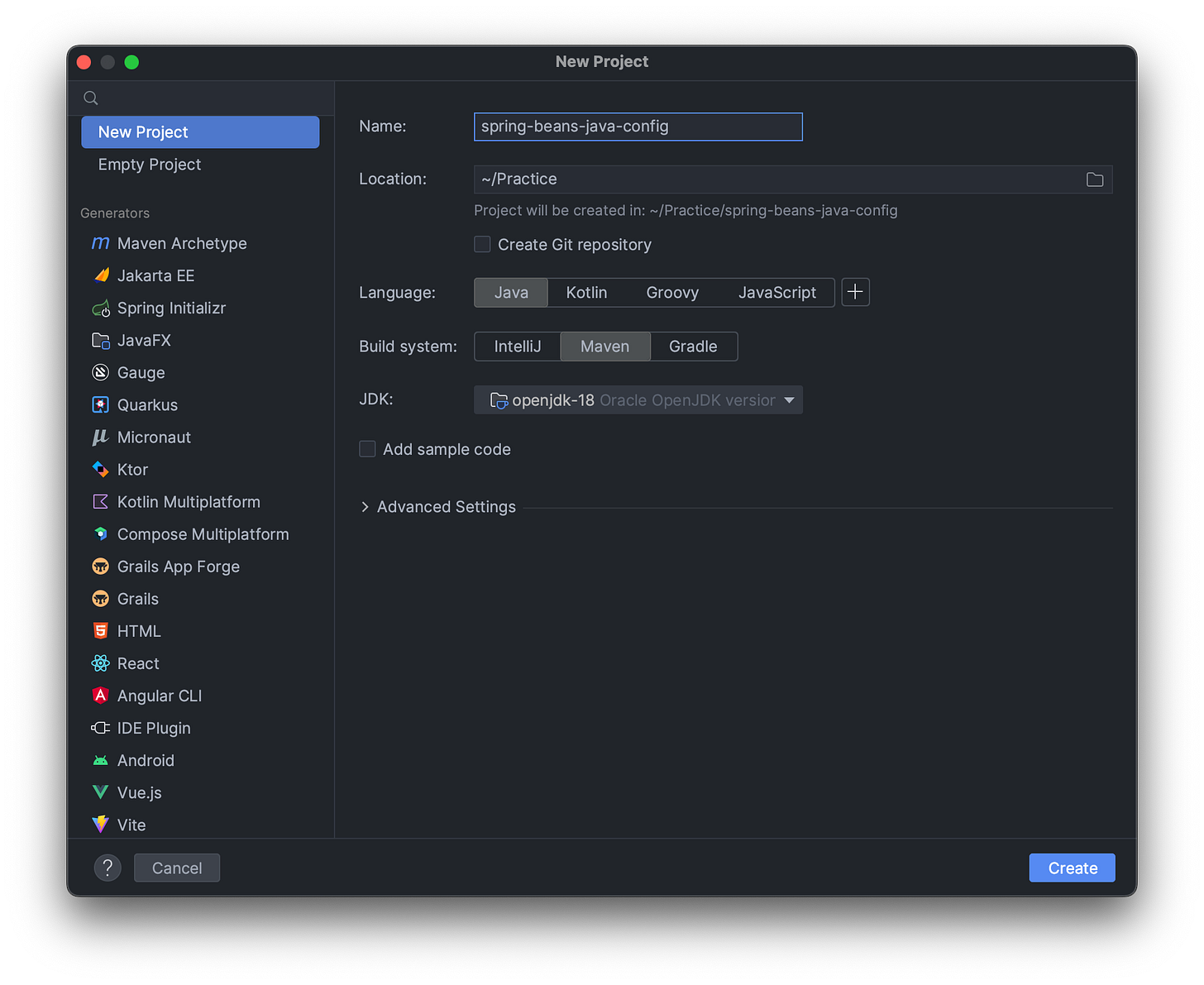Click the HTML5 shield icon

tap(101, 631)
